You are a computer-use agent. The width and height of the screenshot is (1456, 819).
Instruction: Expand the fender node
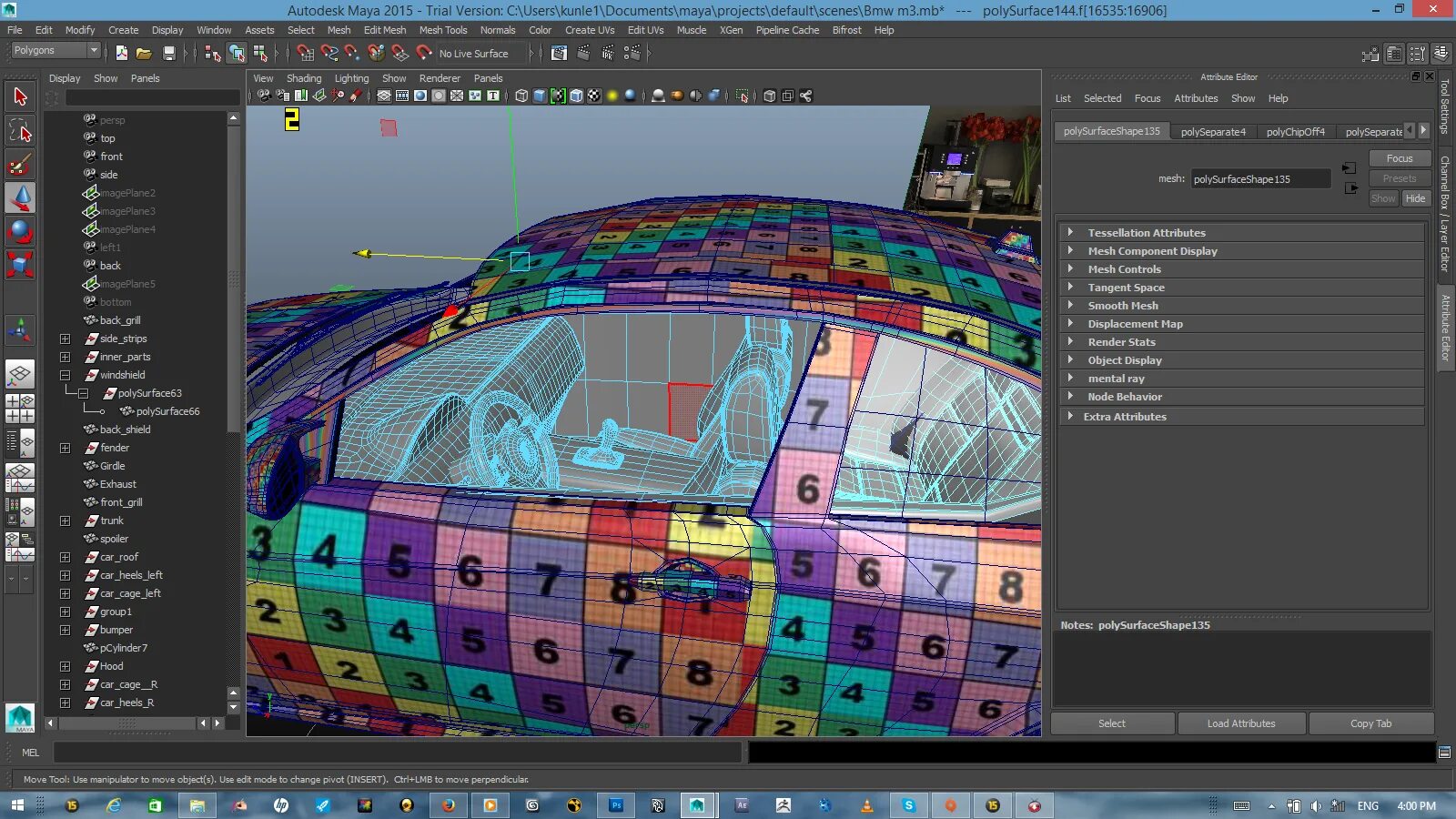pyautogui.click(x=65, y=448)
